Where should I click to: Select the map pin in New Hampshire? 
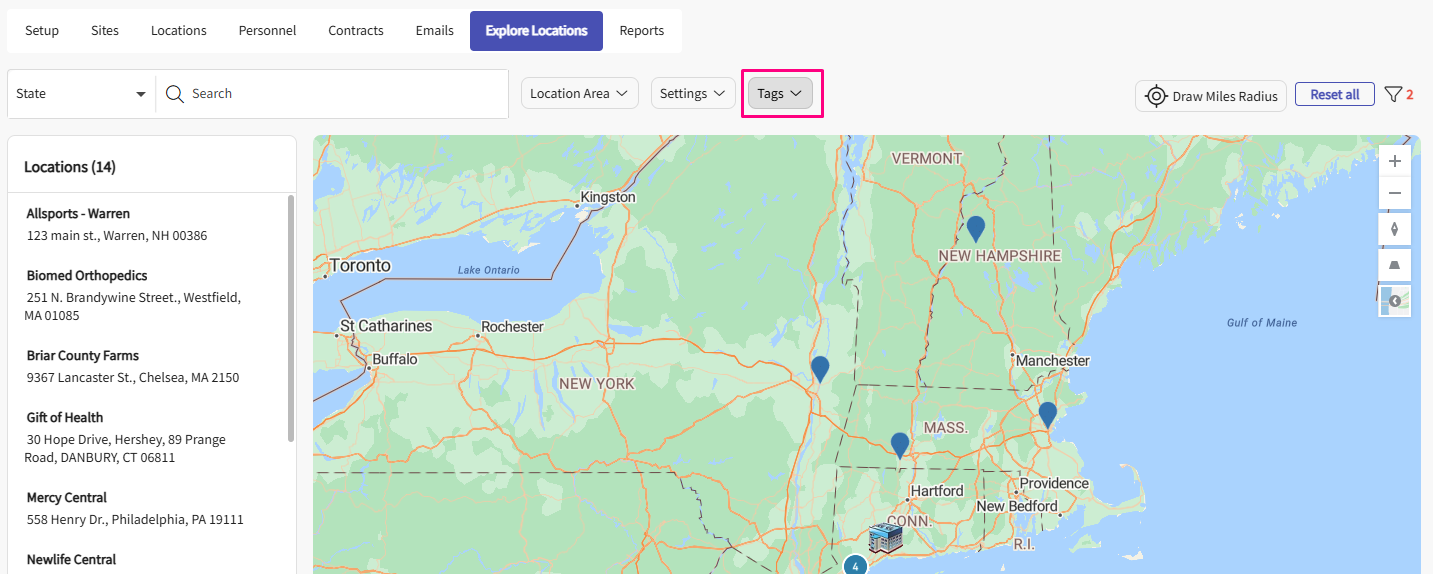975,228
